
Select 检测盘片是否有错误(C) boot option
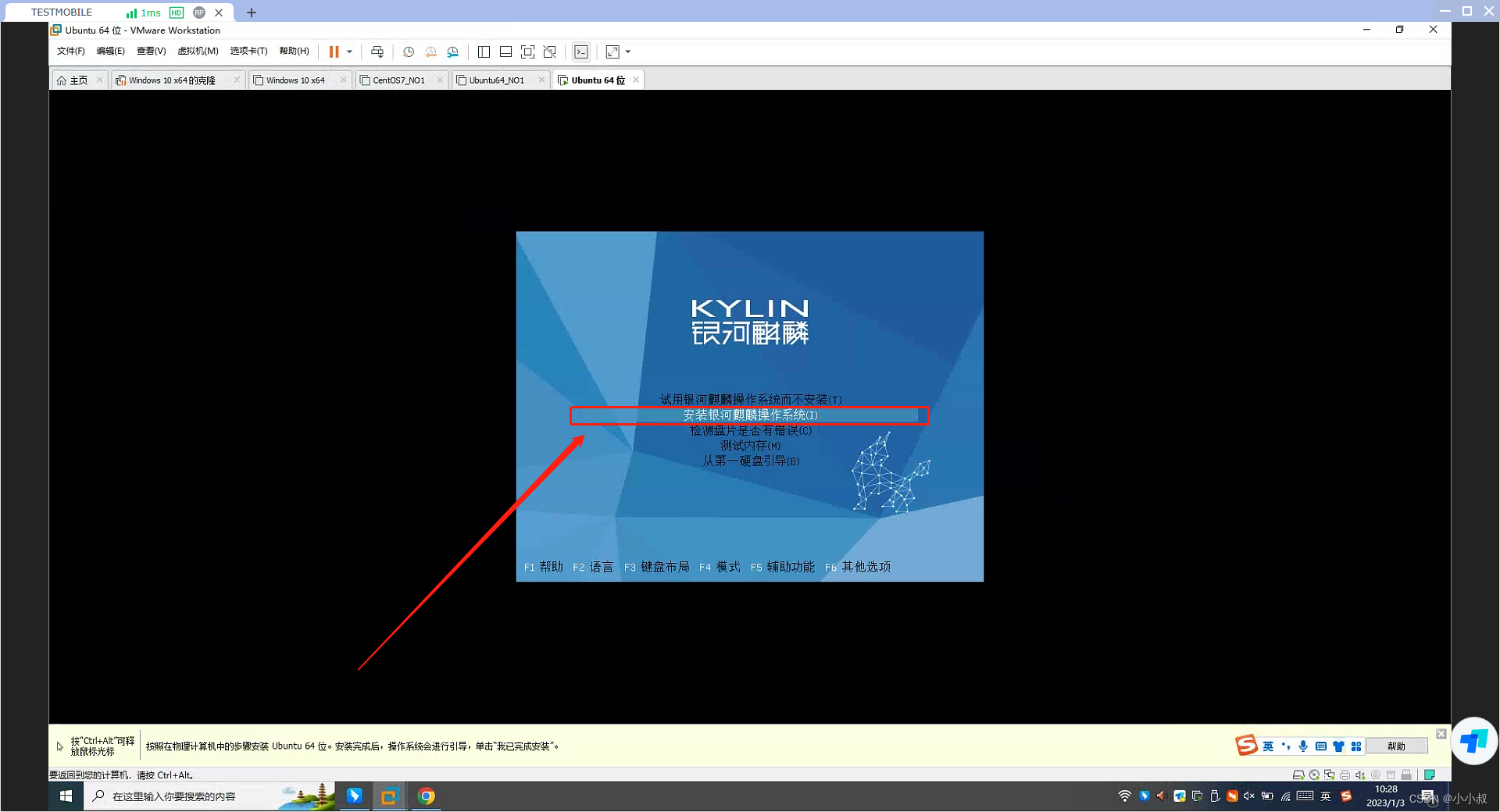750,430
